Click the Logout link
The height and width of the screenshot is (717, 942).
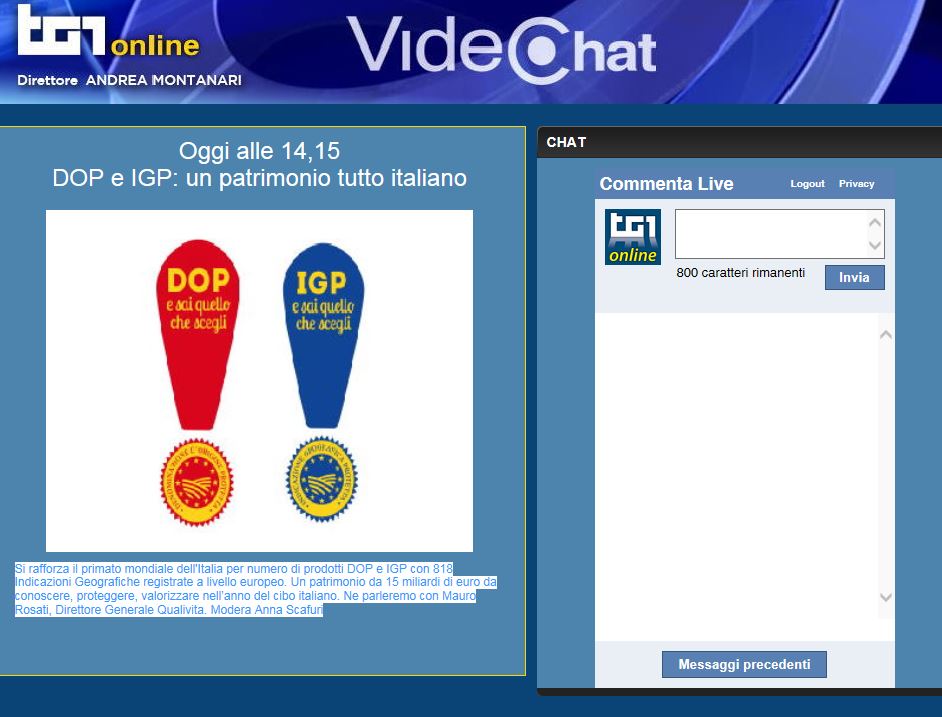pos(807,184)
